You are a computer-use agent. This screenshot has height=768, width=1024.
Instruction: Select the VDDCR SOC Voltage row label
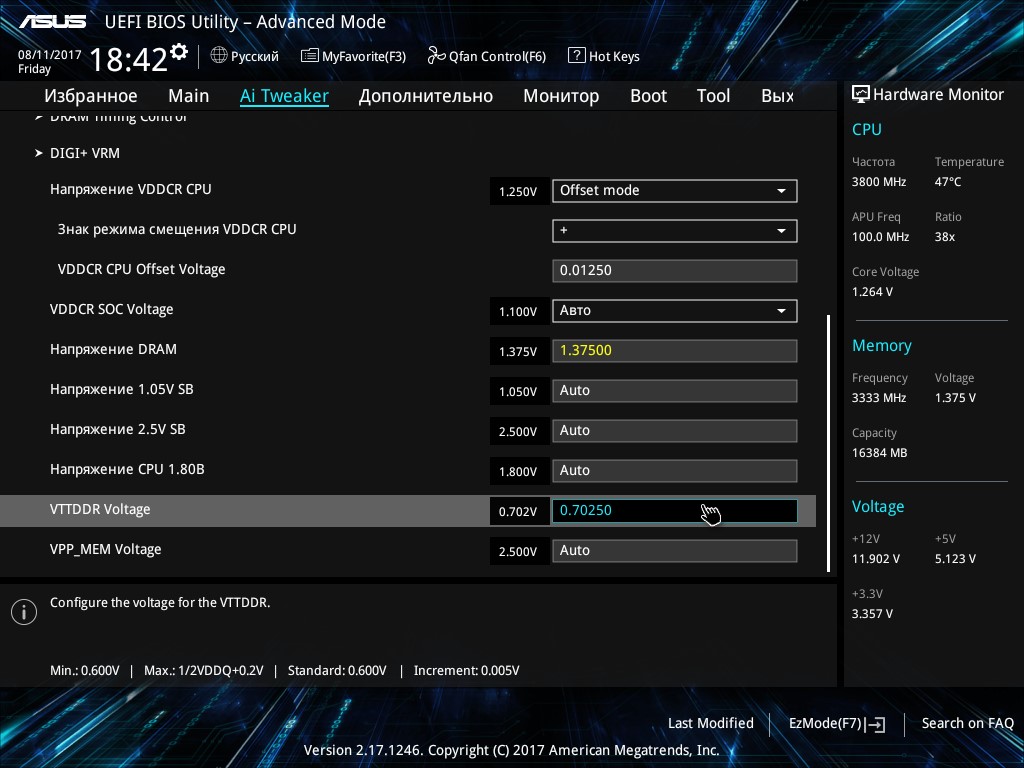(112, 310)
